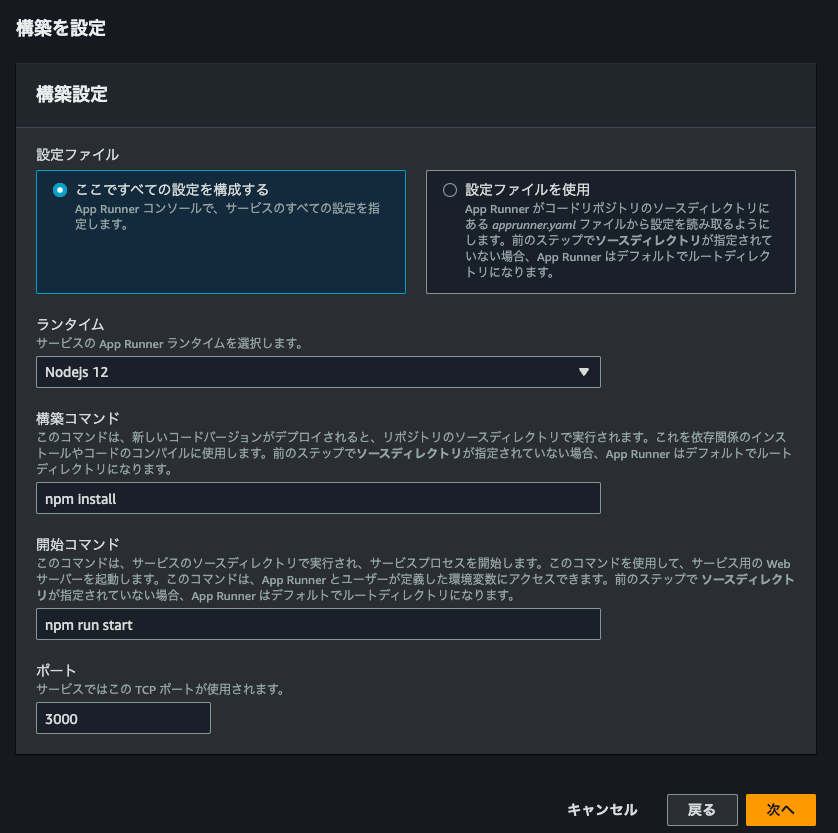The image size is (838, 833).
Task: Select the '設定ファイルを使用' radio button
Action: tap(450, 190)
